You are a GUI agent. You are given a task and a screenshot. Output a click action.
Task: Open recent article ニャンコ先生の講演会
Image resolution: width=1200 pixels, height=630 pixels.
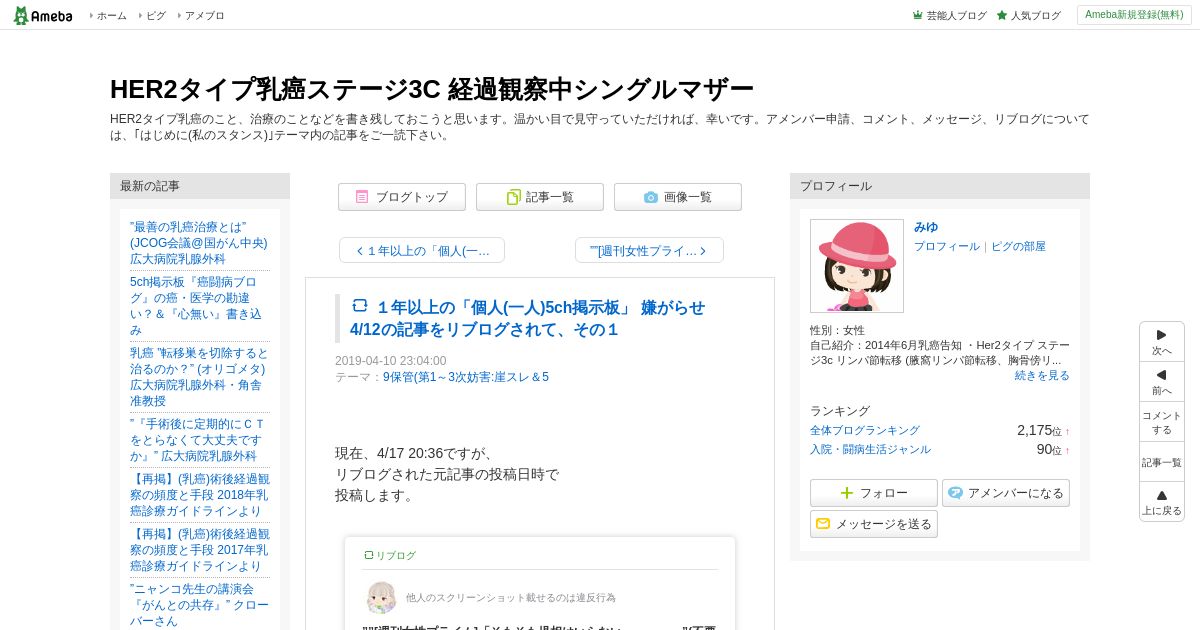(199, 605)
